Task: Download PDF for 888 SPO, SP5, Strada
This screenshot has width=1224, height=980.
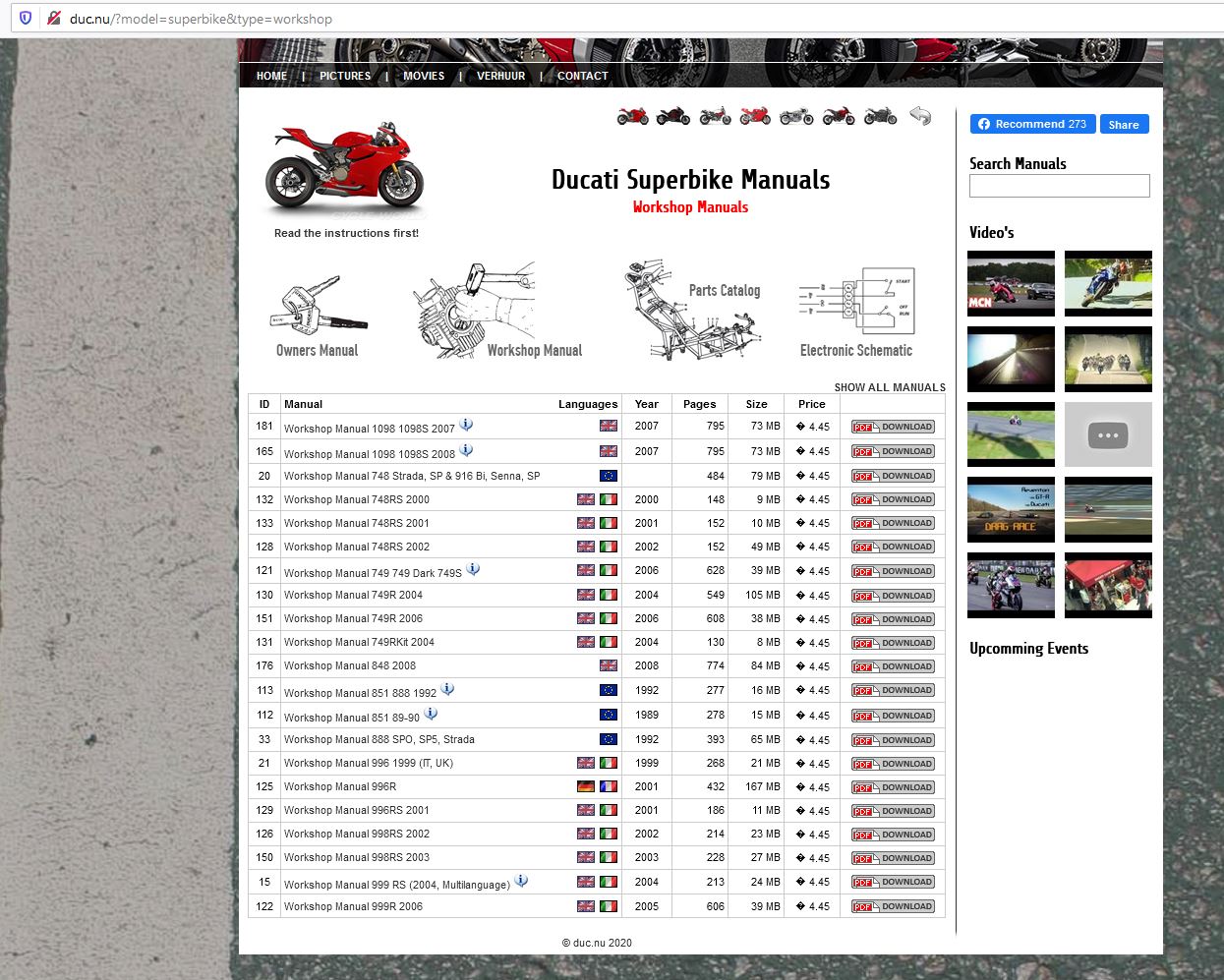Action: (893, 740)
